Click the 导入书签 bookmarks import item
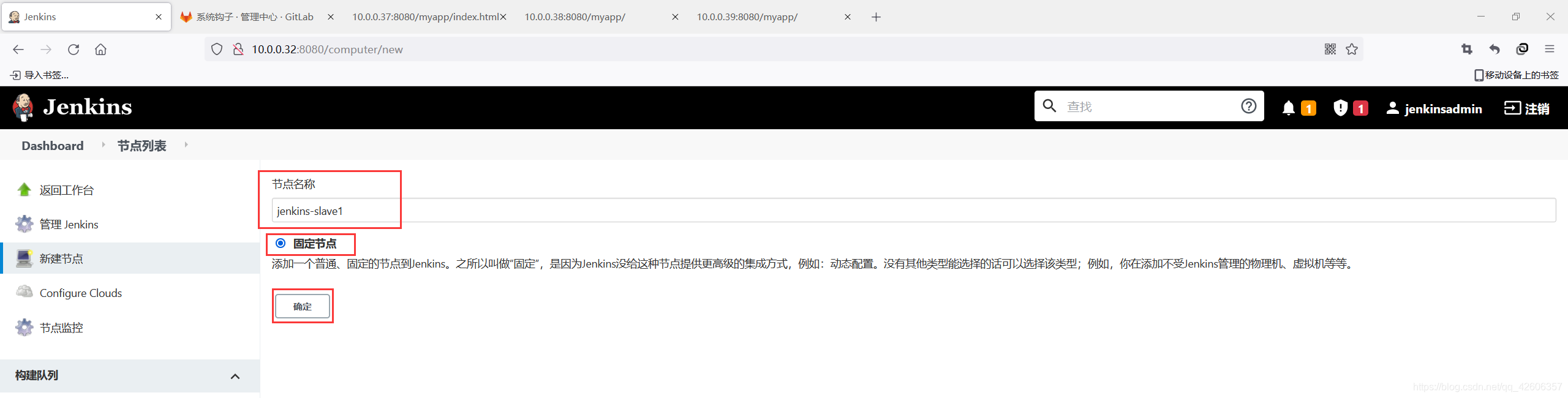The height and width of the screenshot is (398, 1568). click(40, 75)
